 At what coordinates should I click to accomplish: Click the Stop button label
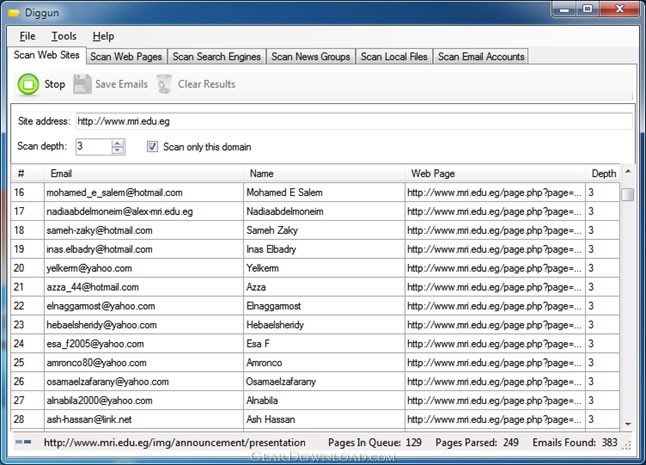pyautogui.click(x=55, y=84)
